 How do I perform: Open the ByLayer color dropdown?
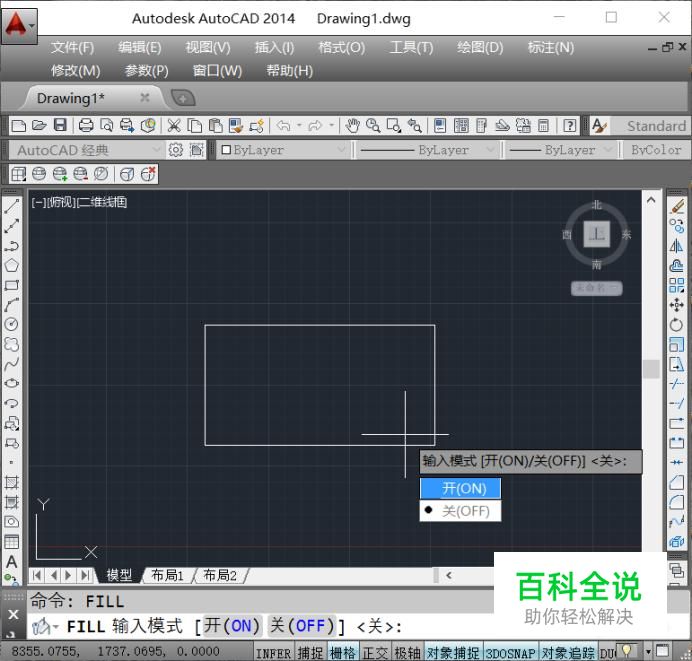pos(283,150)
